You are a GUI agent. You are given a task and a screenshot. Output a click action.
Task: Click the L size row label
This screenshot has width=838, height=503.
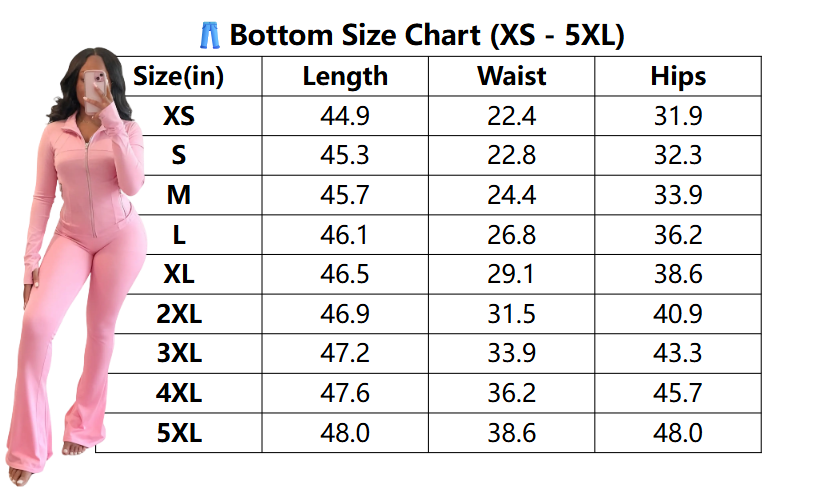click(x=179, y=235)
